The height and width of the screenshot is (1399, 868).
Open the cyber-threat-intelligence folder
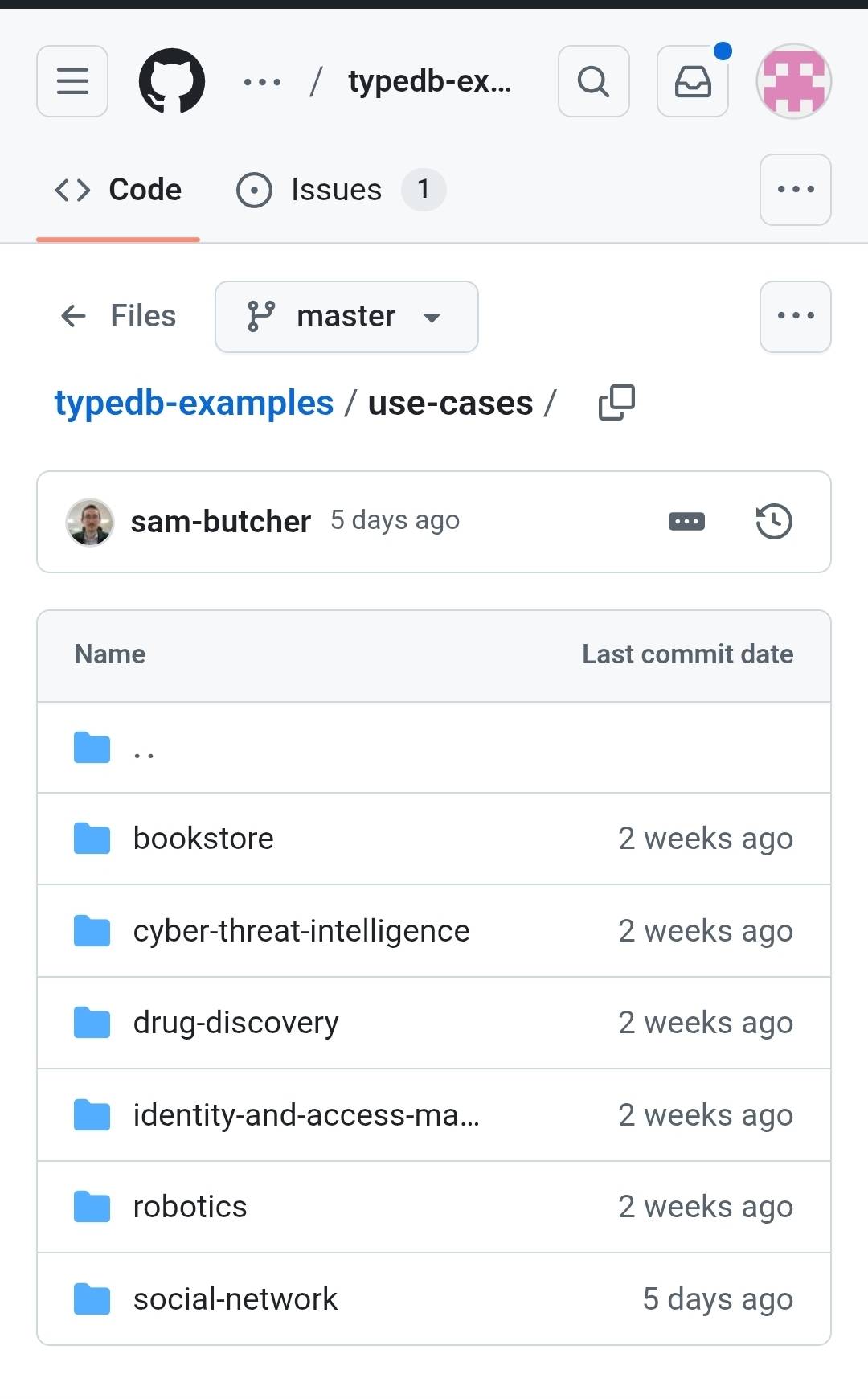coord(301,931)
